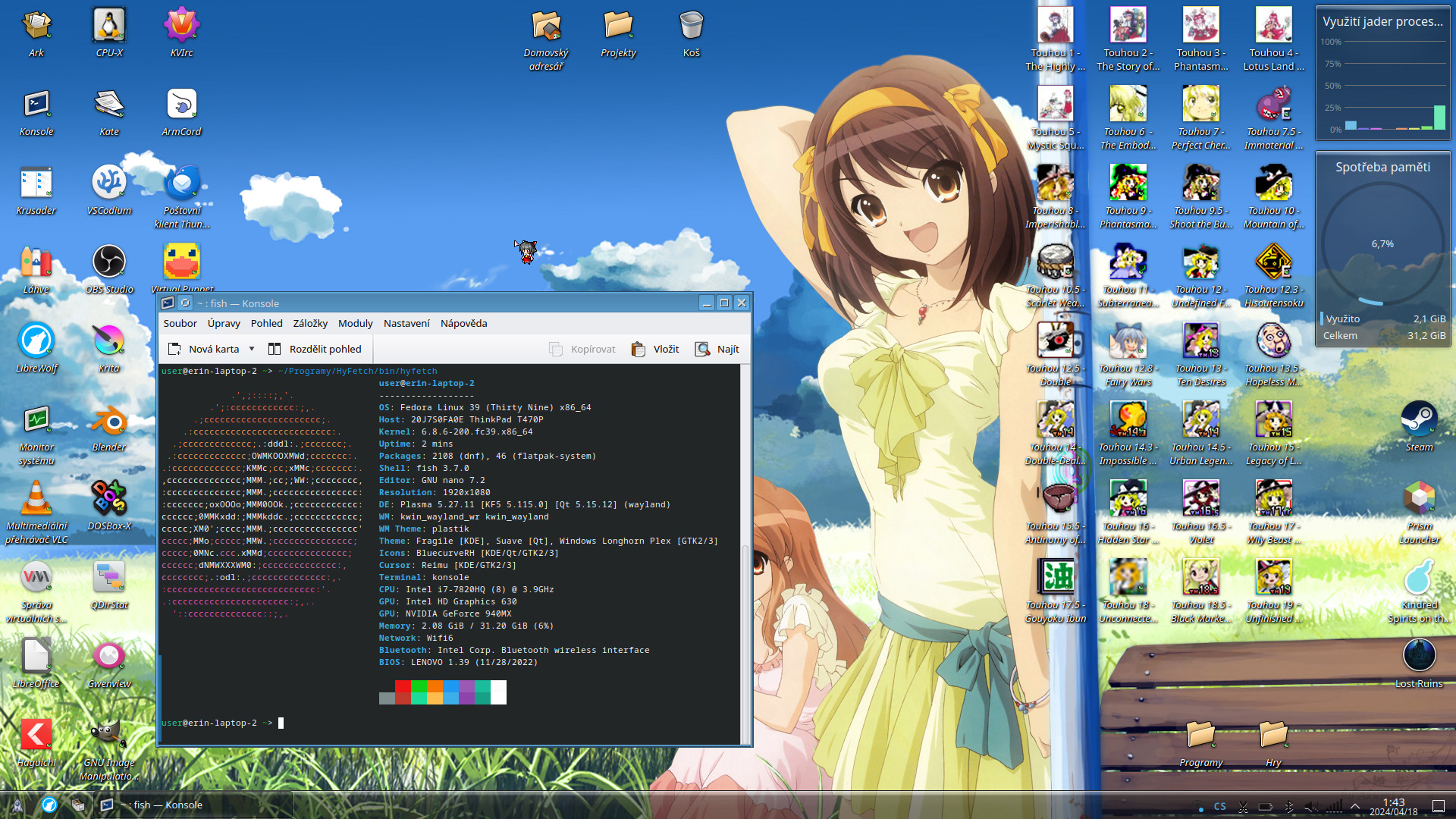
Task: Open the KVIrc desktop icon
Action: click(182, 33)
